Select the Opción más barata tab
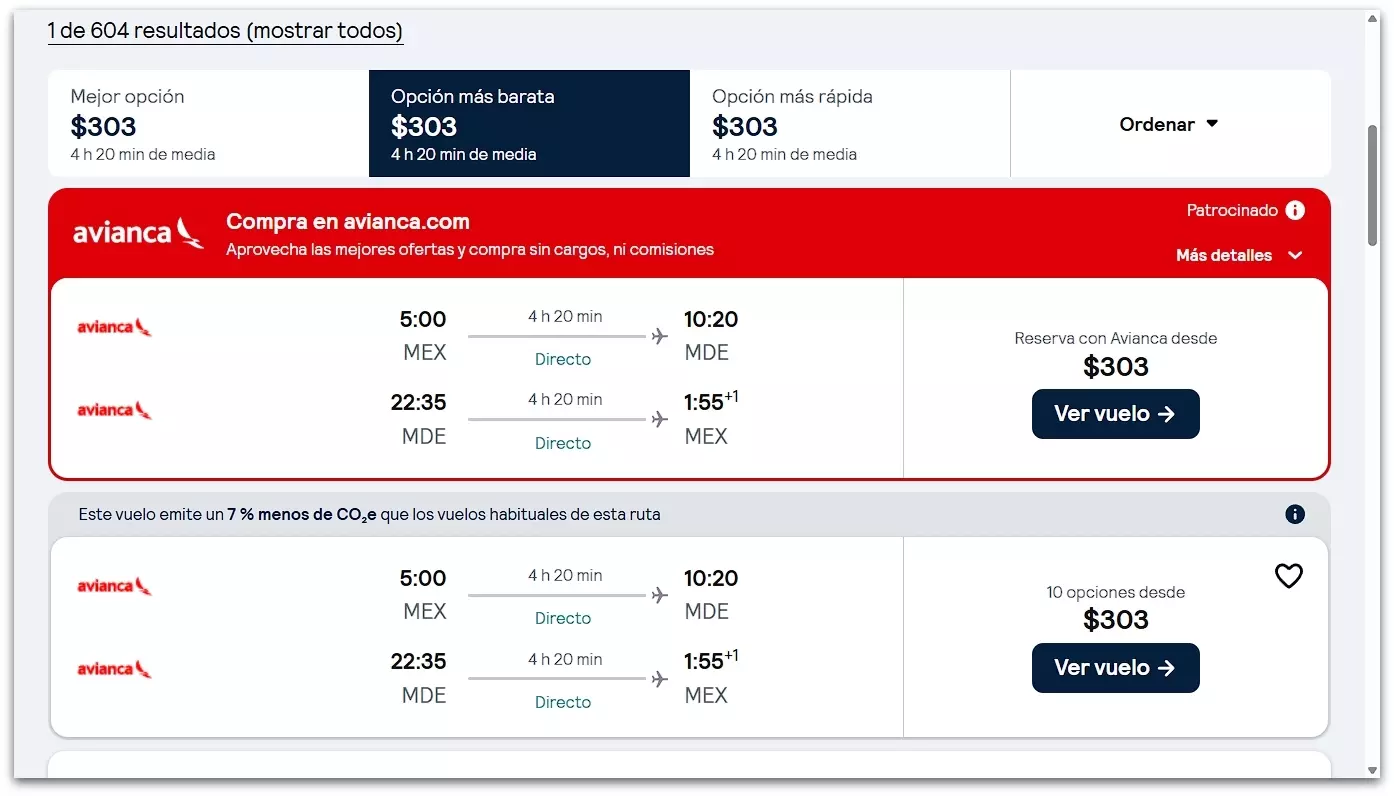 [x=529, y=124]
